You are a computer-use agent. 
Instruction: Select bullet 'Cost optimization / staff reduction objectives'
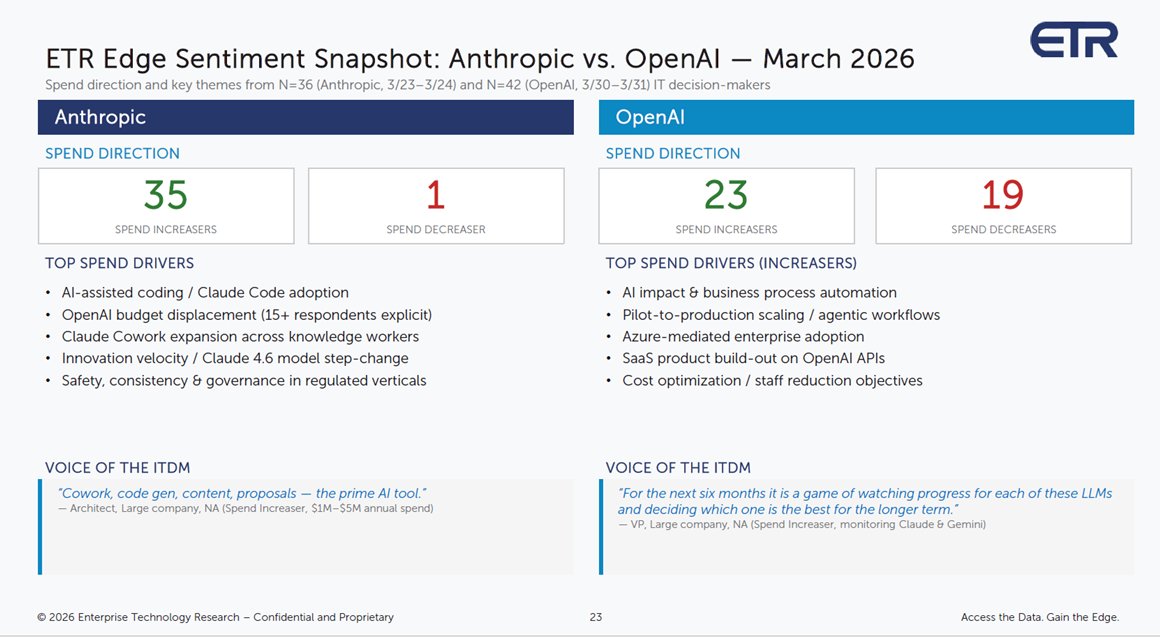click(772, 381)
